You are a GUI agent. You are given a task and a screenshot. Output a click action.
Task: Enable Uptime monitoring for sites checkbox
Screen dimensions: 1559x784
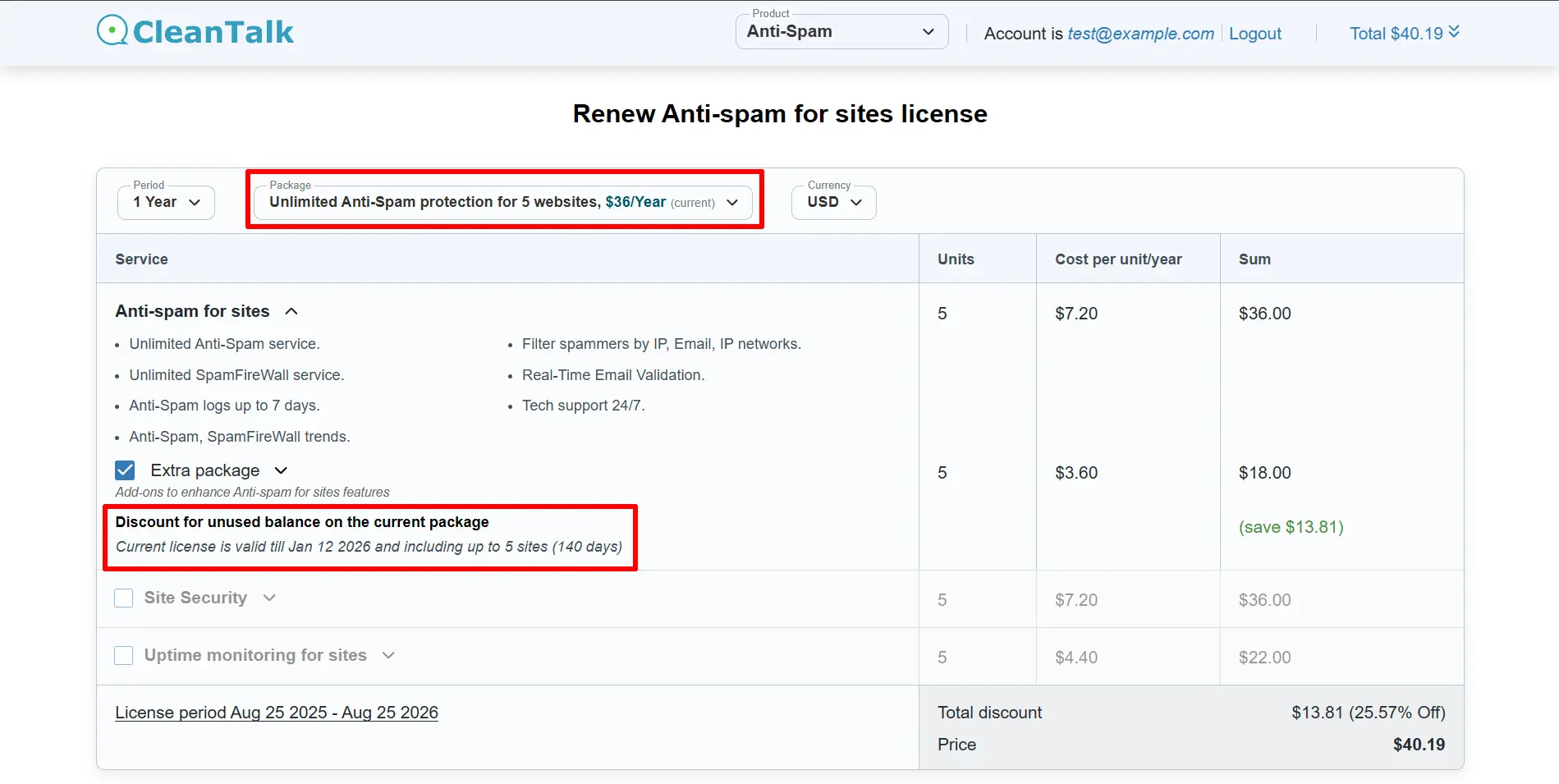[124, 655]
